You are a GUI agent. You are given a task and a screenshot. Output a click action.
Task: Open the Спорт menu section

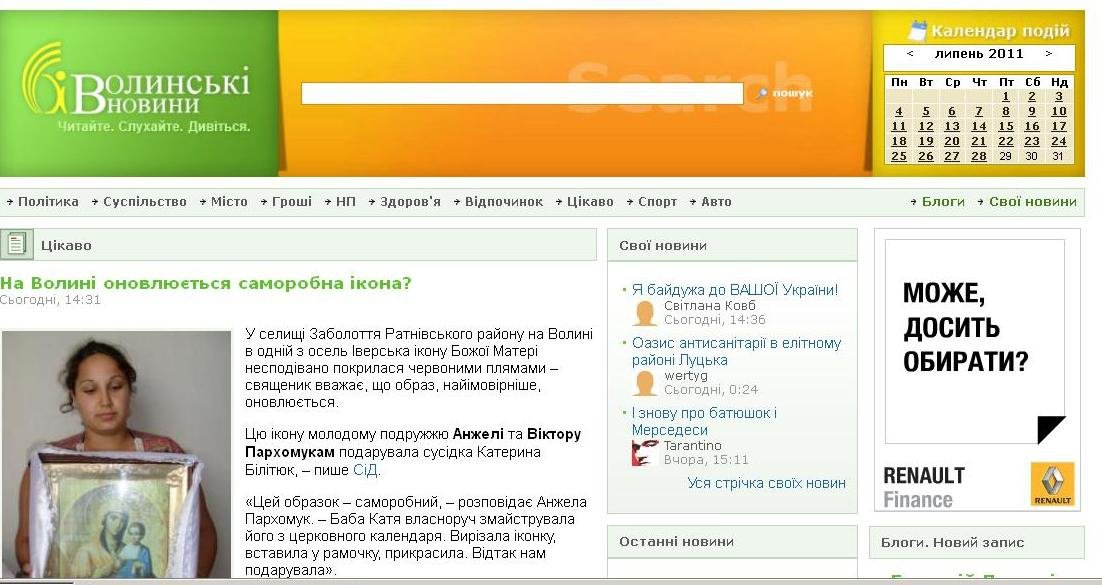pyautogui.click(x=657, y=202)
